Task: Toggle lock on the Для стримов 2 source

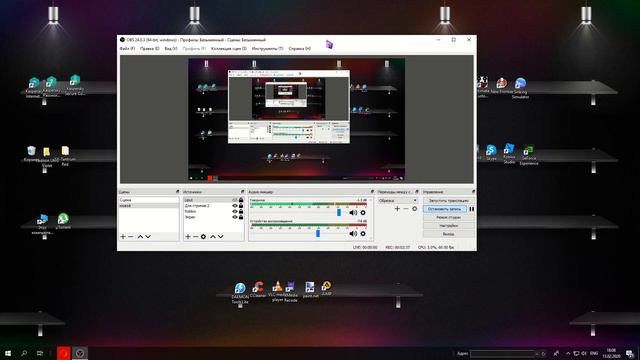Action: 241,206
